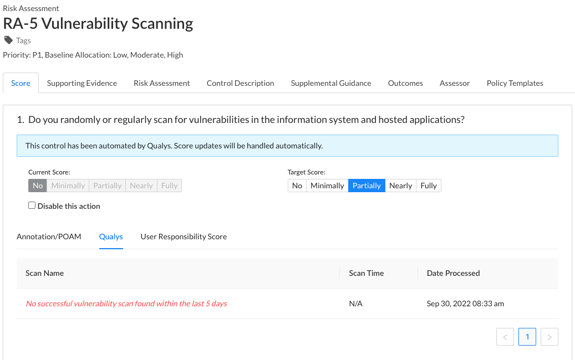
Task: Set Target Score to Fully
Action: (x=429, y=185)
